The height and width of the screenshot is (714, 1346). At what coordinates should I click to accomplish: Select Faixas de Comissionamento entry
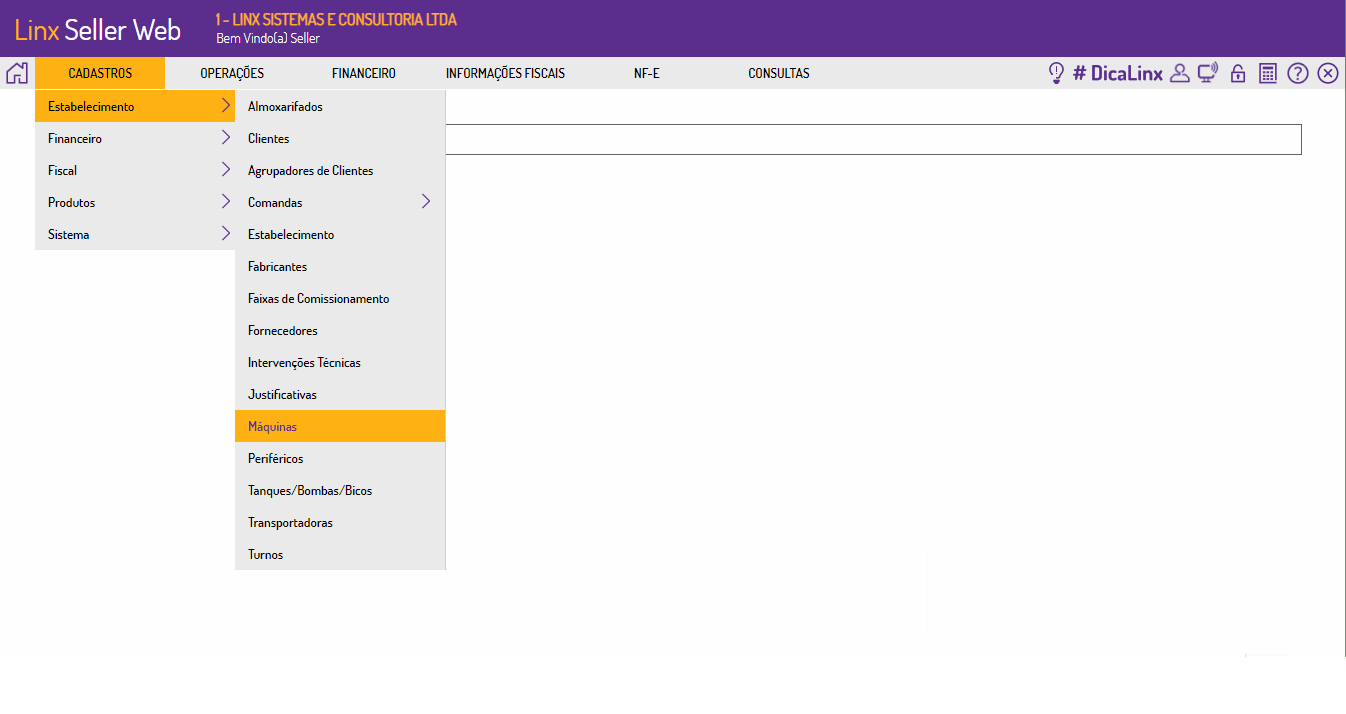(x=340, y=298)
